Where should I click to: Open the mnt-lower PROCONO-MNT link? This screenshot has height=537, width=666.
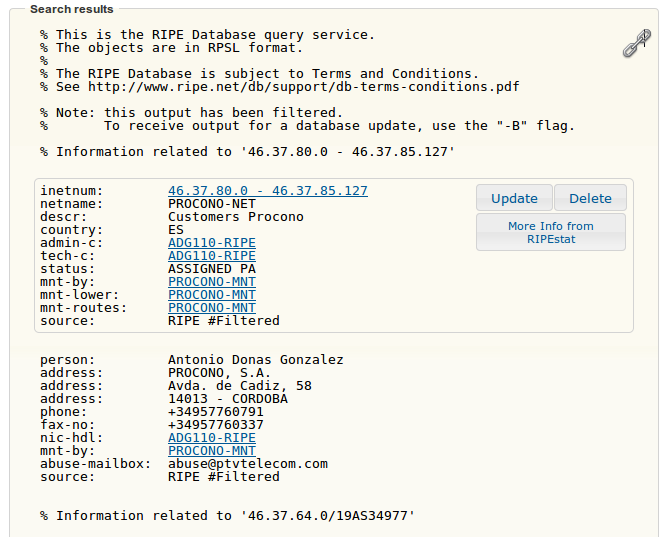point(212,295)
